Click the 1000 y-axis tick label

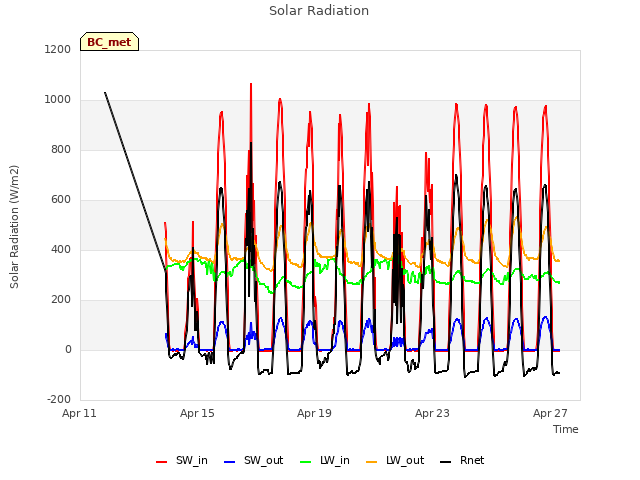click(58, 100)
